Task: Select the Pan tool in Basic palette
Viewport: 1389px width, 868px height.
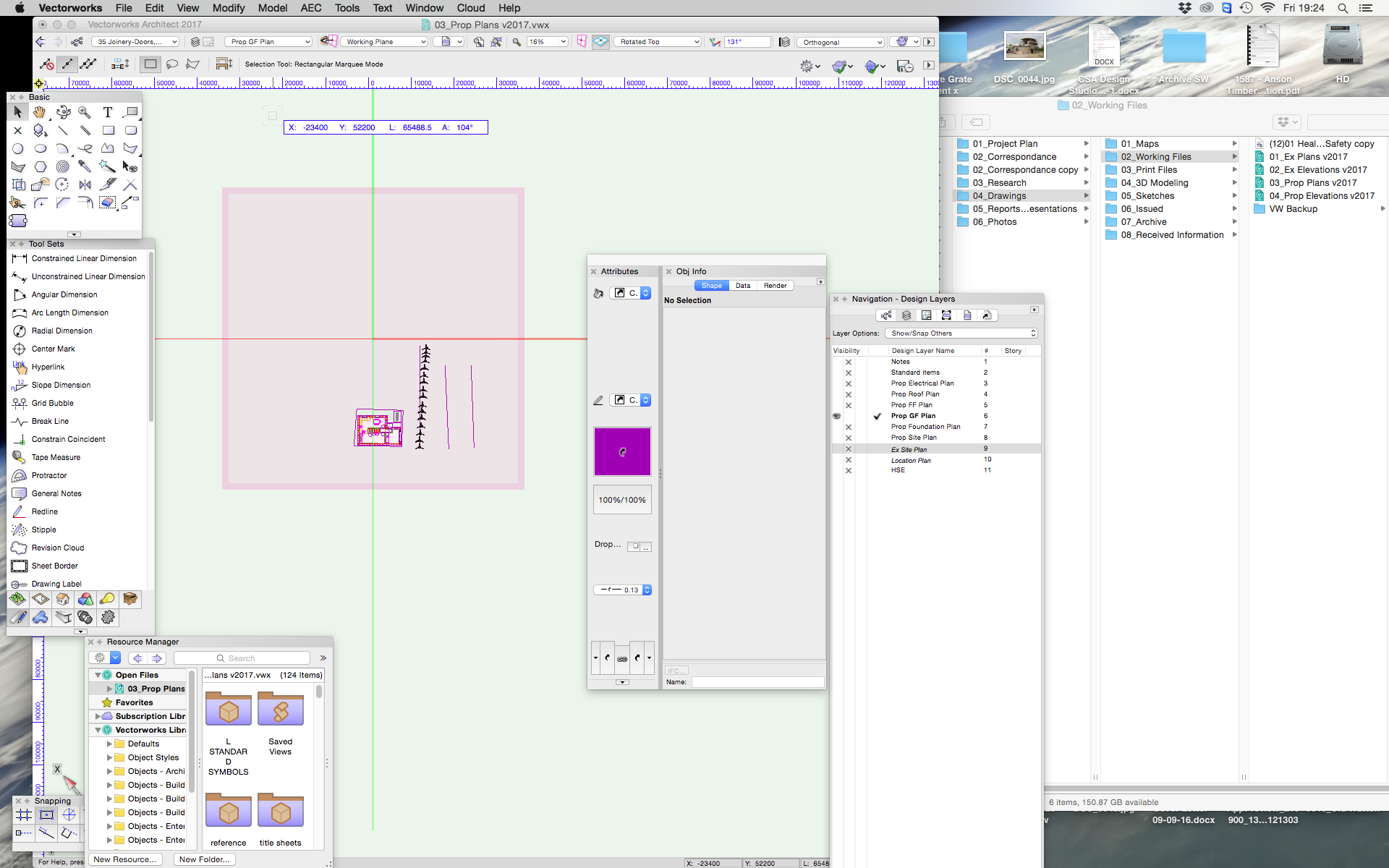Action: coord(40,112)
